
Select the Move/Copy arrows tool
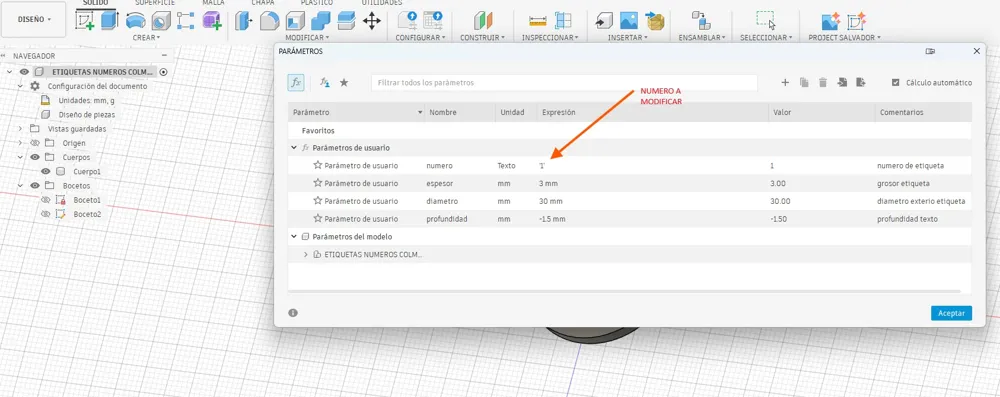[372, 21]
